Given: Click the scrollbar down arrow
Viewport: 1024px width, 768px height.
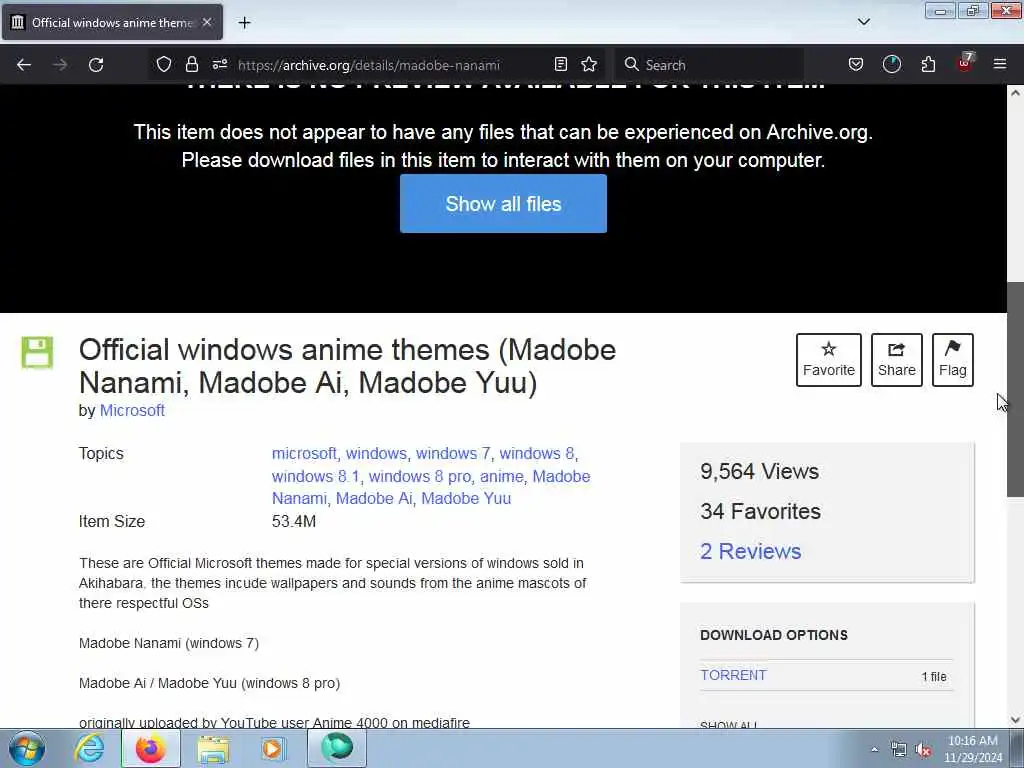Looking at the screenshot, I should point(1016,720).
